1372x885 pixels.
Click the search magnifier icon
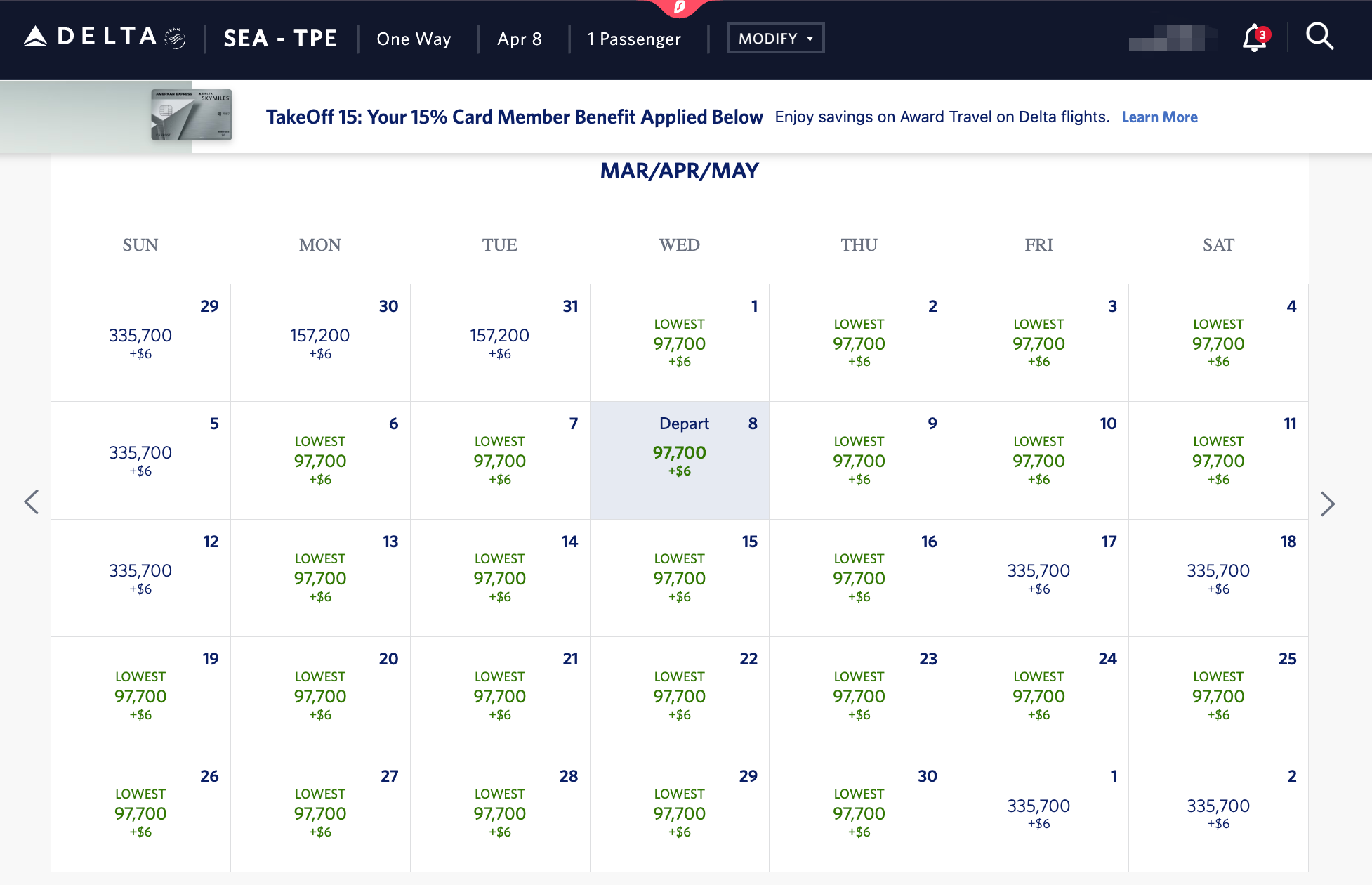[x=1319, y=37]
